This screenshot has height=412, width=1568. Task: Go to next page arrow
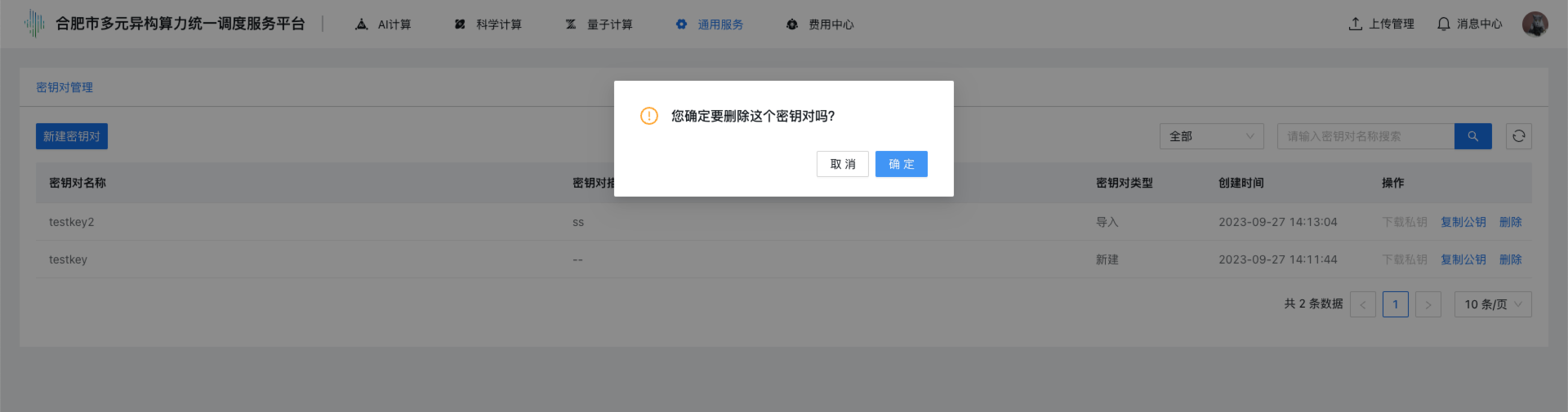coord(1428,304)
